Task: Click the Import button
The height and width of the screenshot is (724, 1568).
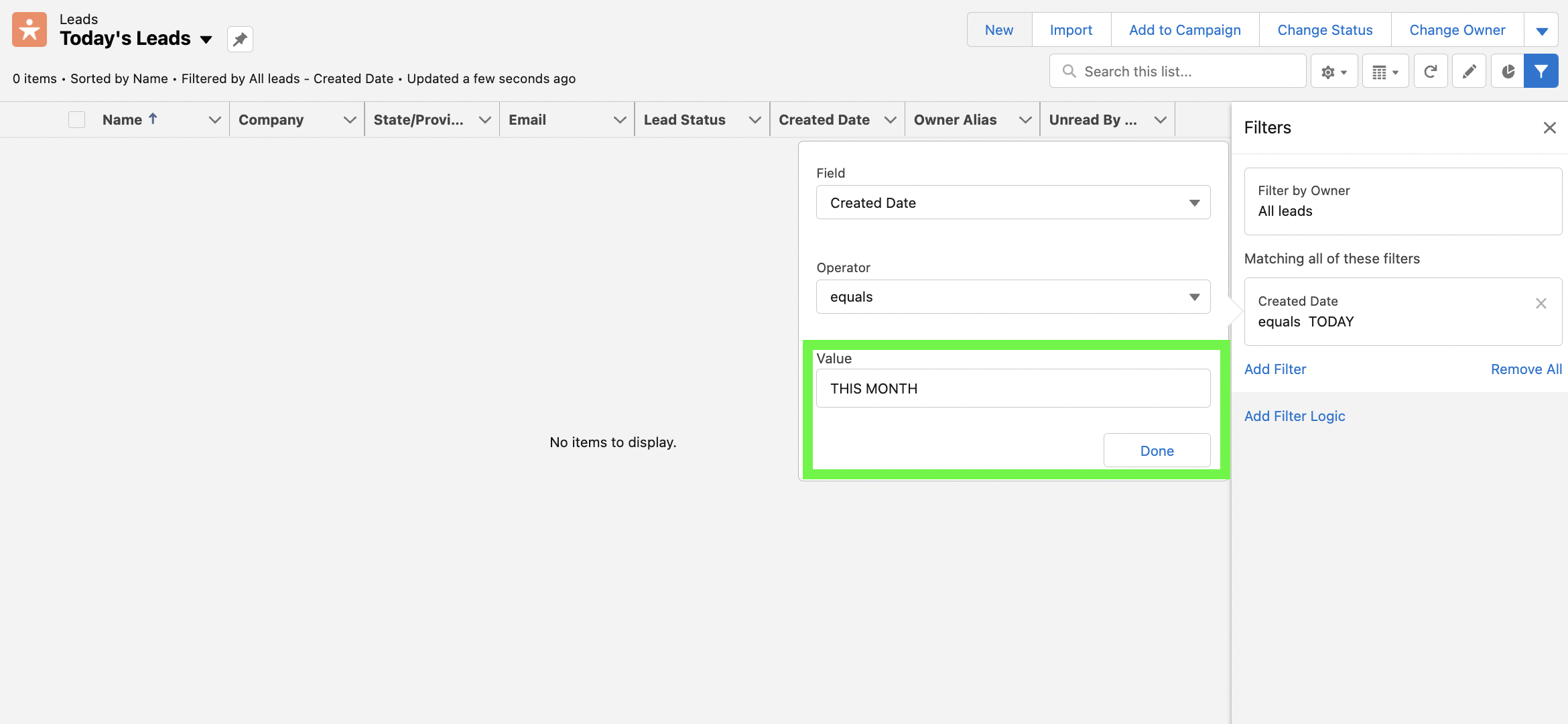Action: point(1071,30)
